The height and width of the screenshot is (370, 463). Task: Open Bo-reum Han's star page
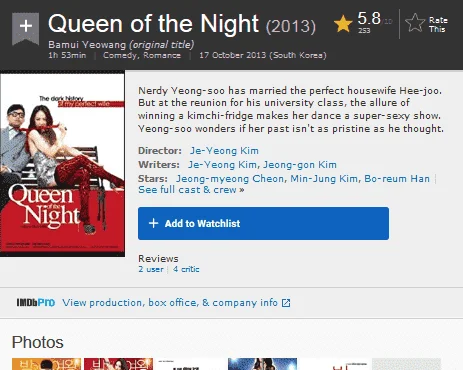click(397, 179)
